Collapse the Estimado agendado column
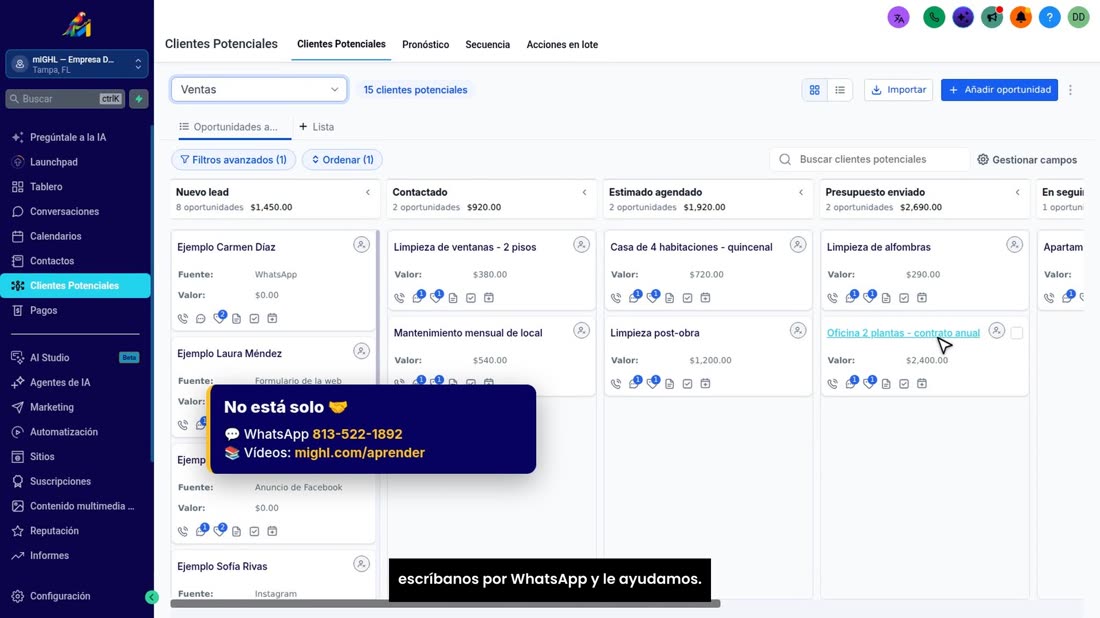 pos(801,192)
